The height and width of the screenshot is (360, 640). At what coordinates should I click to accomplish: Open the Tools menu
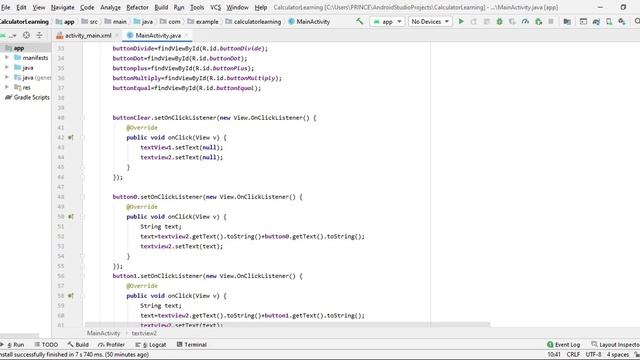click(197, 7)
